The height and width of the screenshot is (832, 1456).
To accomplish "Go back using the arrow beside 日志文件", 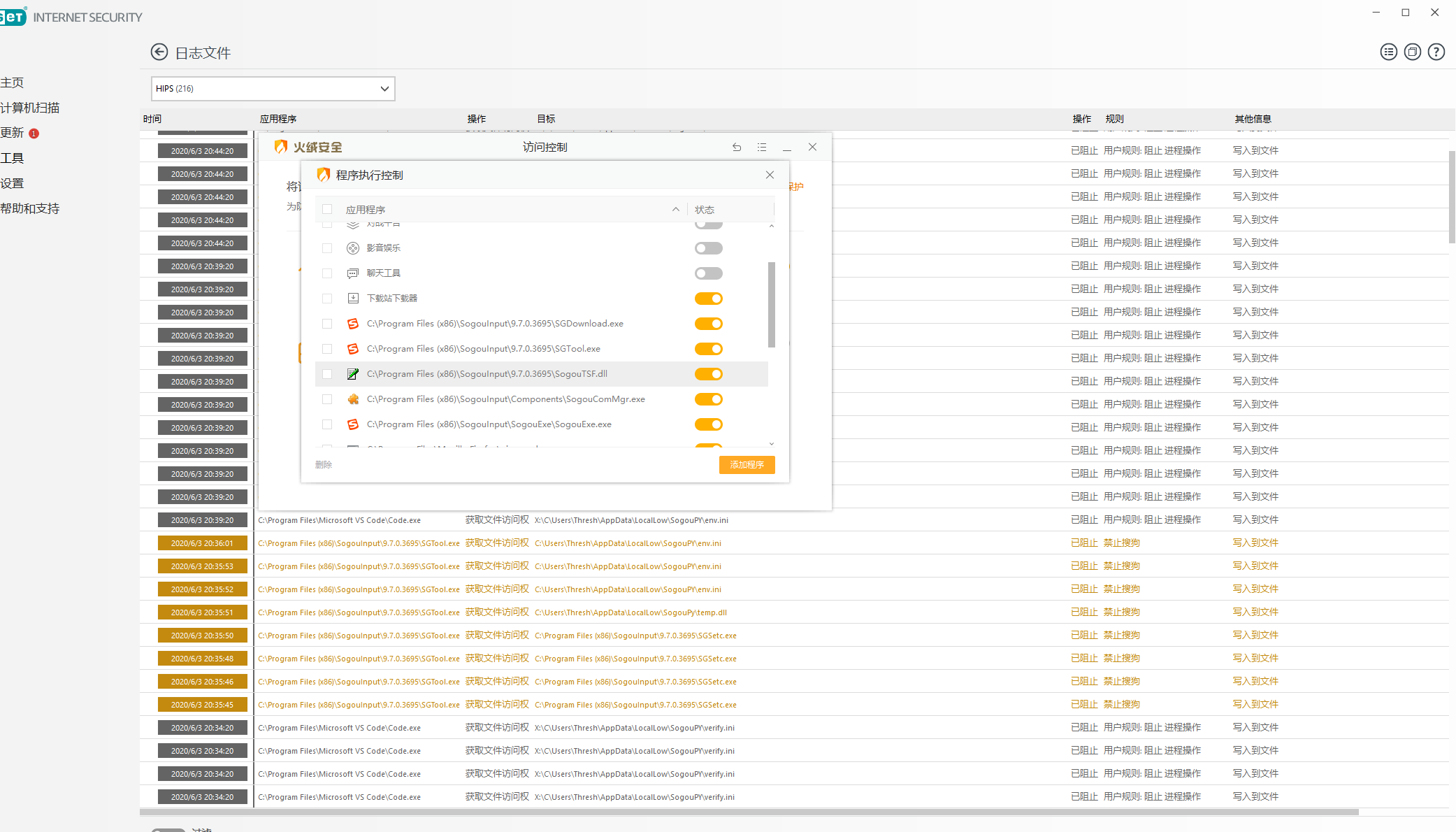I will point(159,52).
